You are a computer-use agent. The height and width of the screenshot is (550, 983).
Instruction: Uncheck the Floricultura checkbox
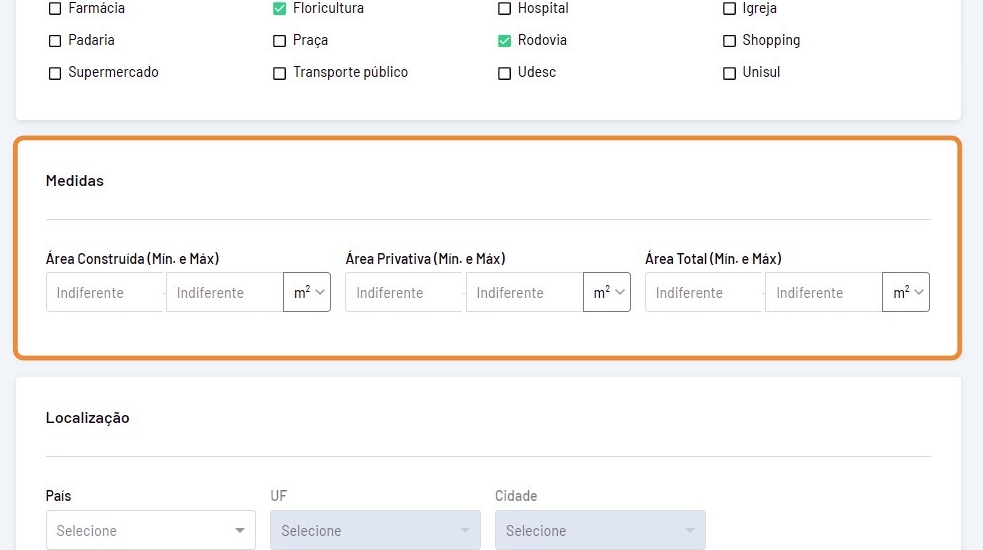click(x=280, y=9)
